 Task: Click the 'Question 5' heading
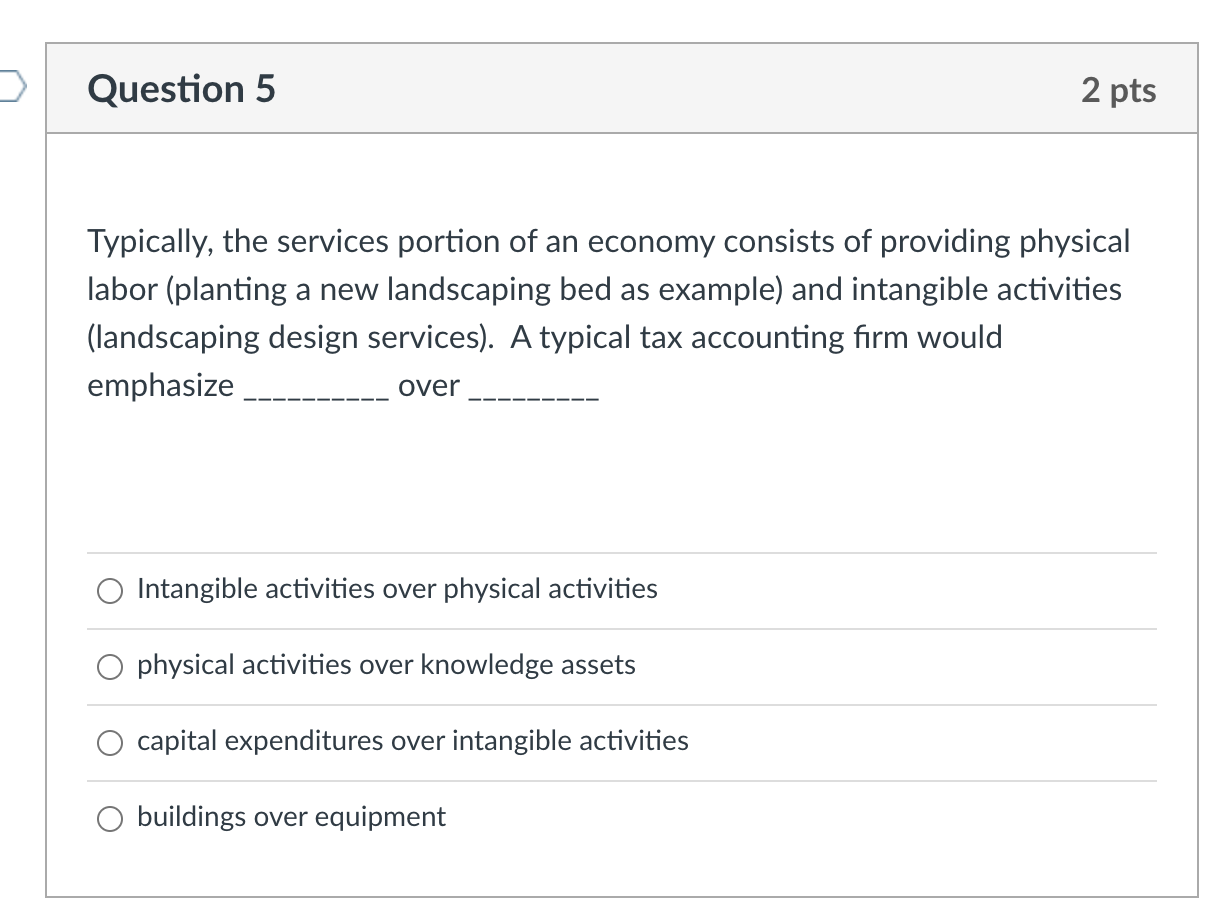[181, 89]
